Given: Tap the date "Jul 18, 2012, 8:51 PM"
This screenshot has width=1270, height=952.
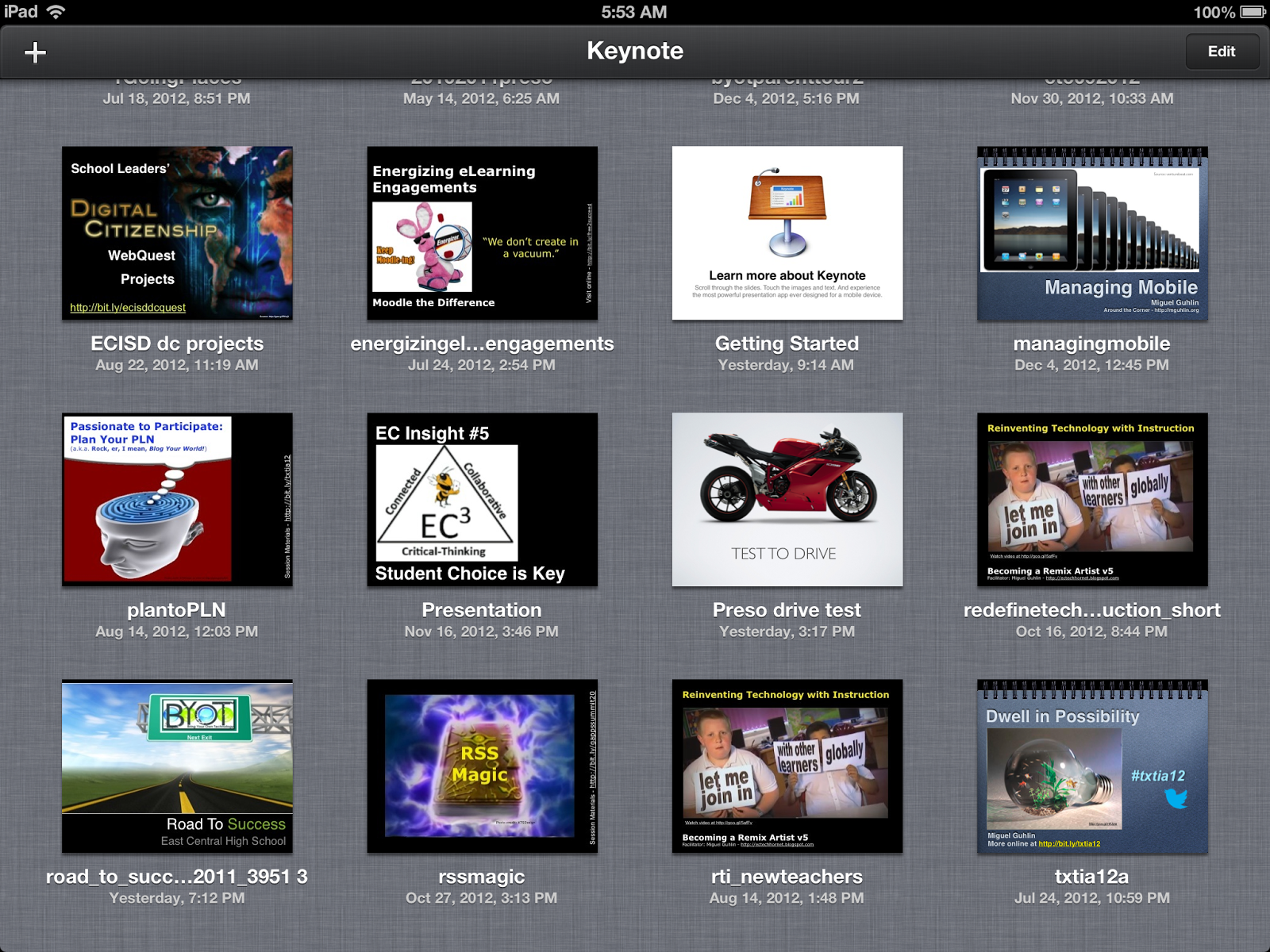Looking at the screenshot, I should [x=177, y=98].
